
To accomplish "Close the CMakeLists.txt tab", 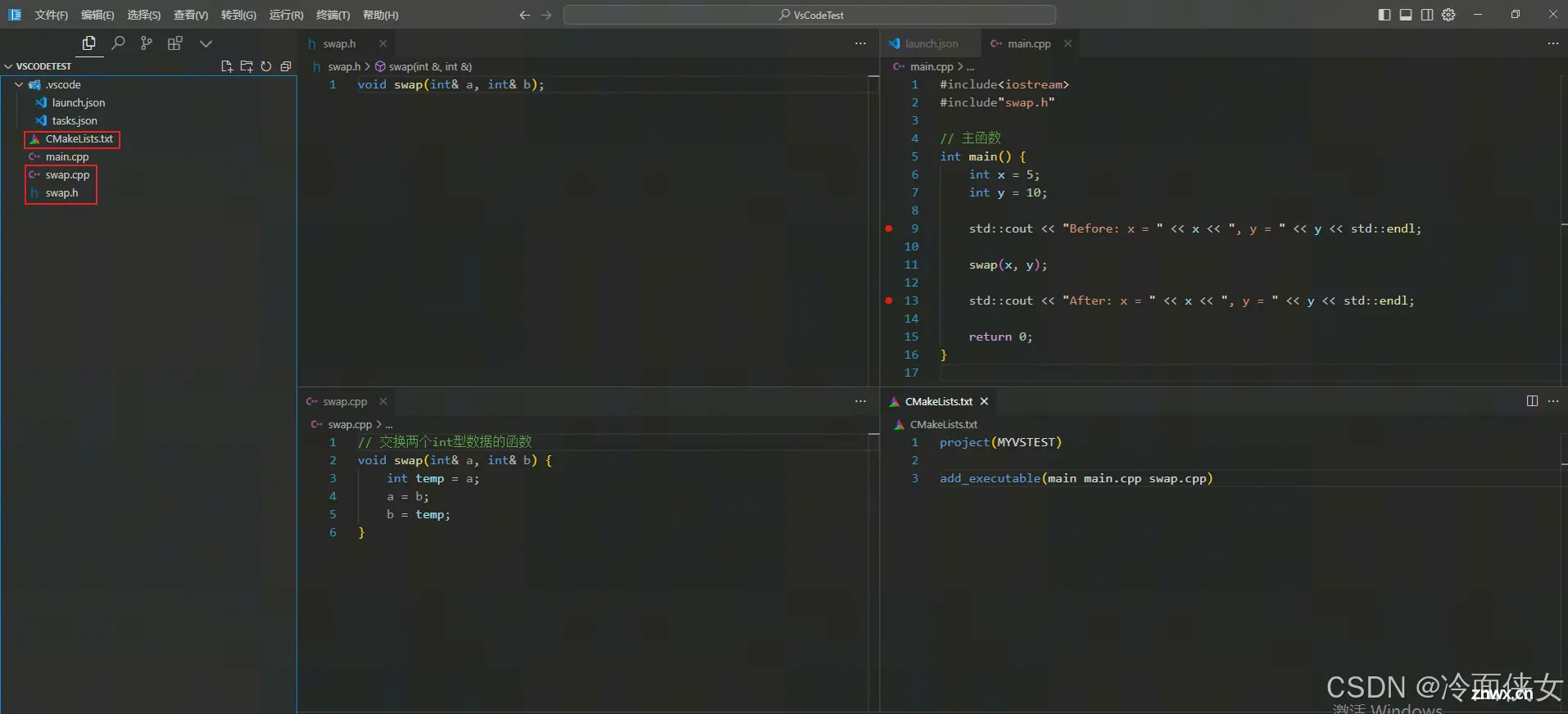I will (x=984, y=401).
